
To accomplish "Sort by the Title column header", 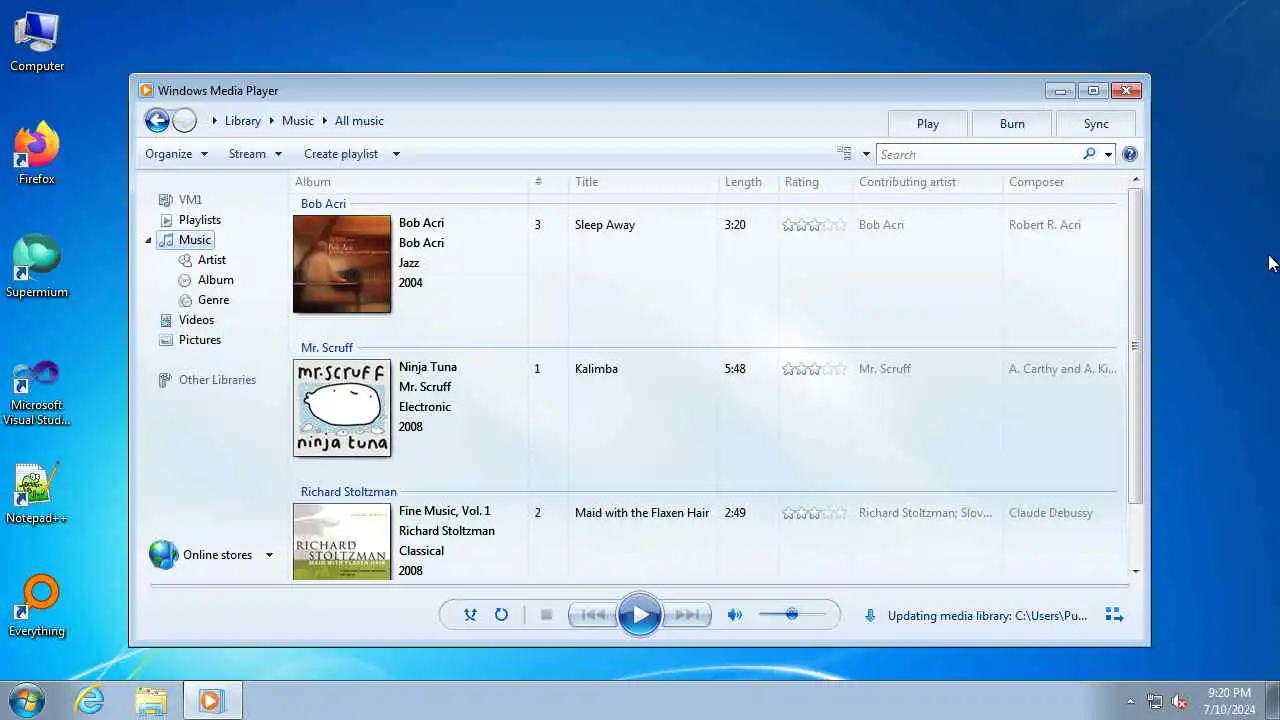I will click(644, 182).
